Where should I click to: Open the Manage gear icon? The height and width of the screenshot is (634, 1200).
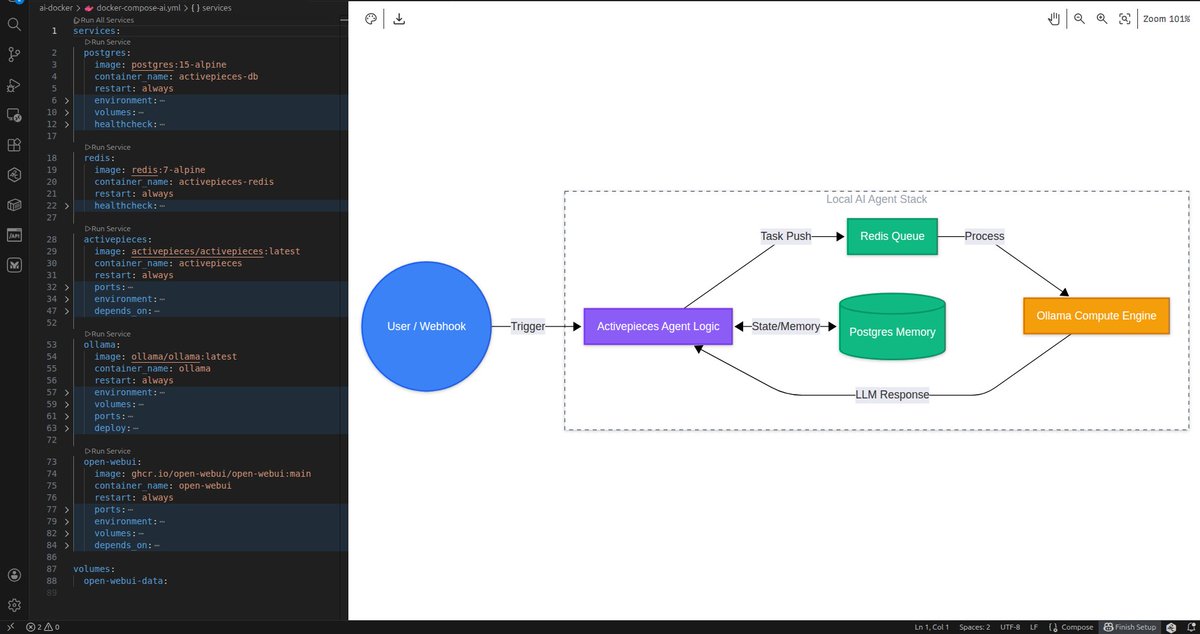[14, 605]
